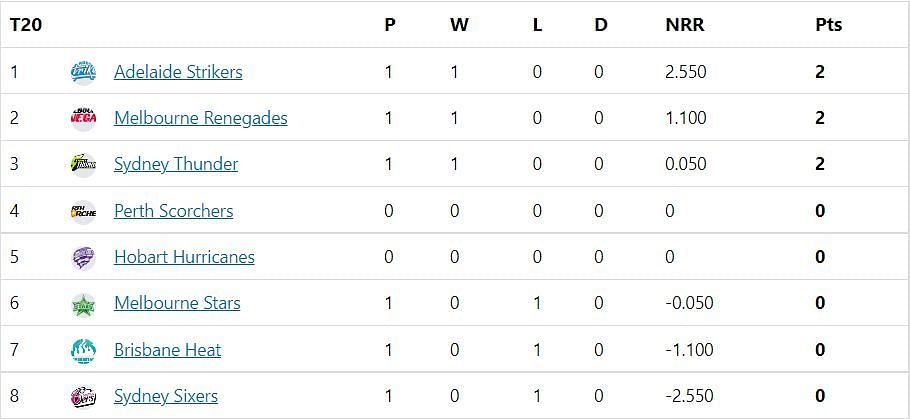Open the Perth Scorchers team link
910x419 pixels.
(x=174, y=211)
